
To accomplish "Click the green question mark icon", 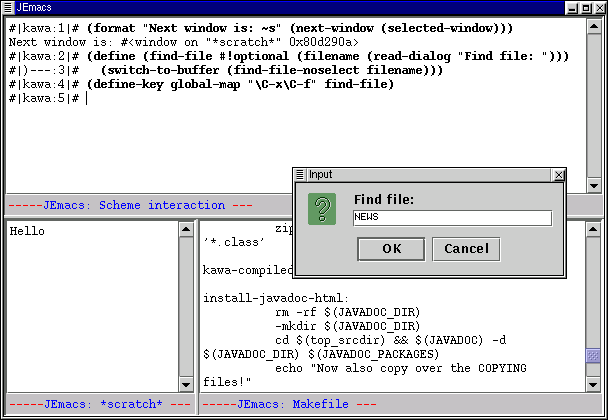I will (322, 210).
